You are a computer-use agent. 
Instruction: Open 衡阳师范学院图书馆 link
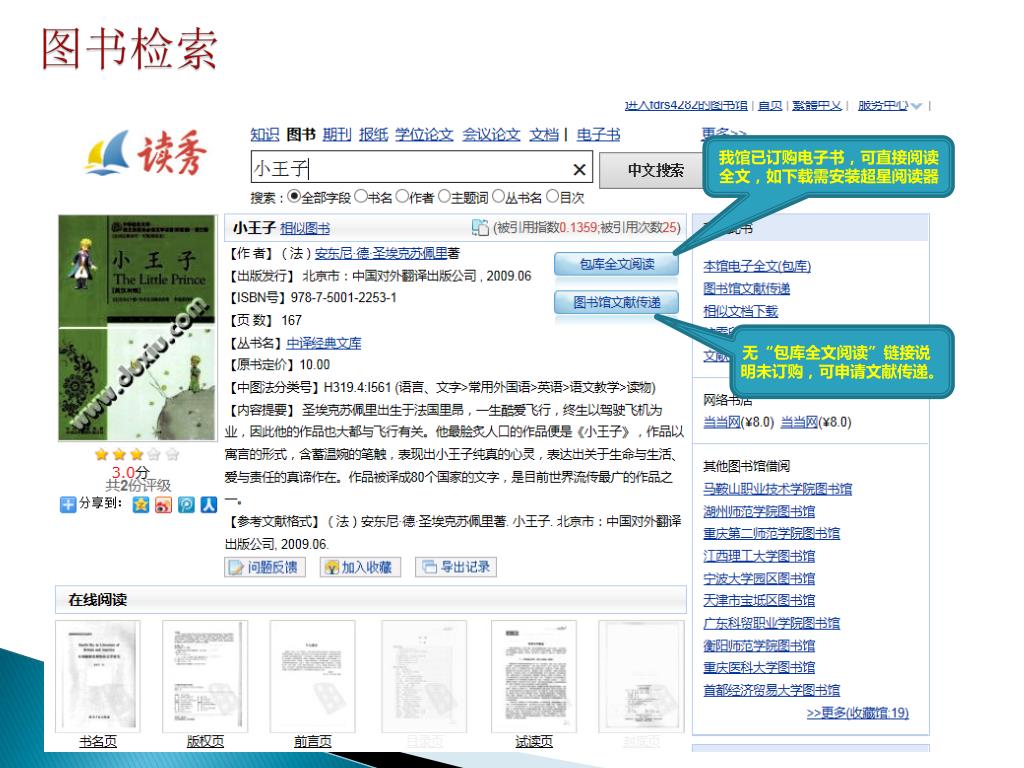coord(759,645)
